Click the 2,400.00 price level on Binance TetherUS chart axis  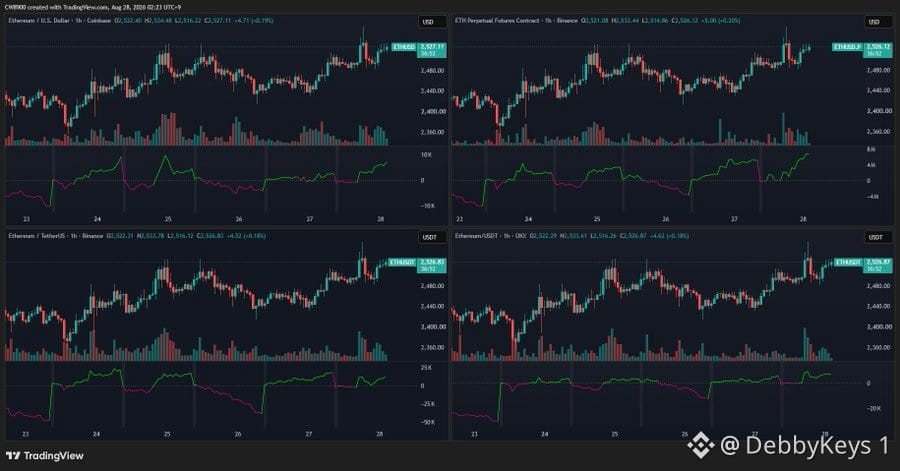[x=433, y=327]
